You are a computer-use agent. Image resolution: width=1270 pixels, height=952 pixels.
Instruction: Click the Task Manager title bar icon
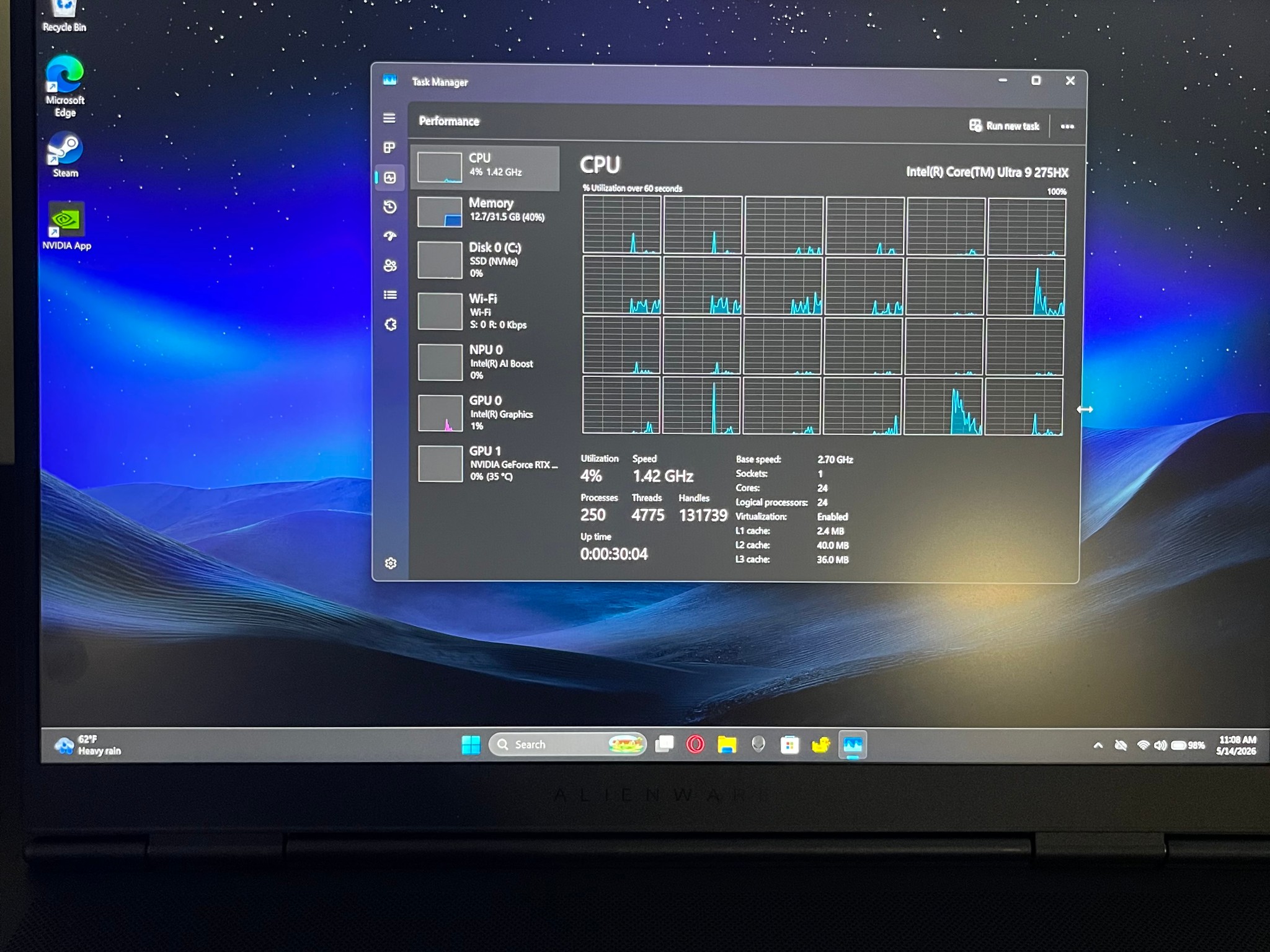click(x=389, y=80)
